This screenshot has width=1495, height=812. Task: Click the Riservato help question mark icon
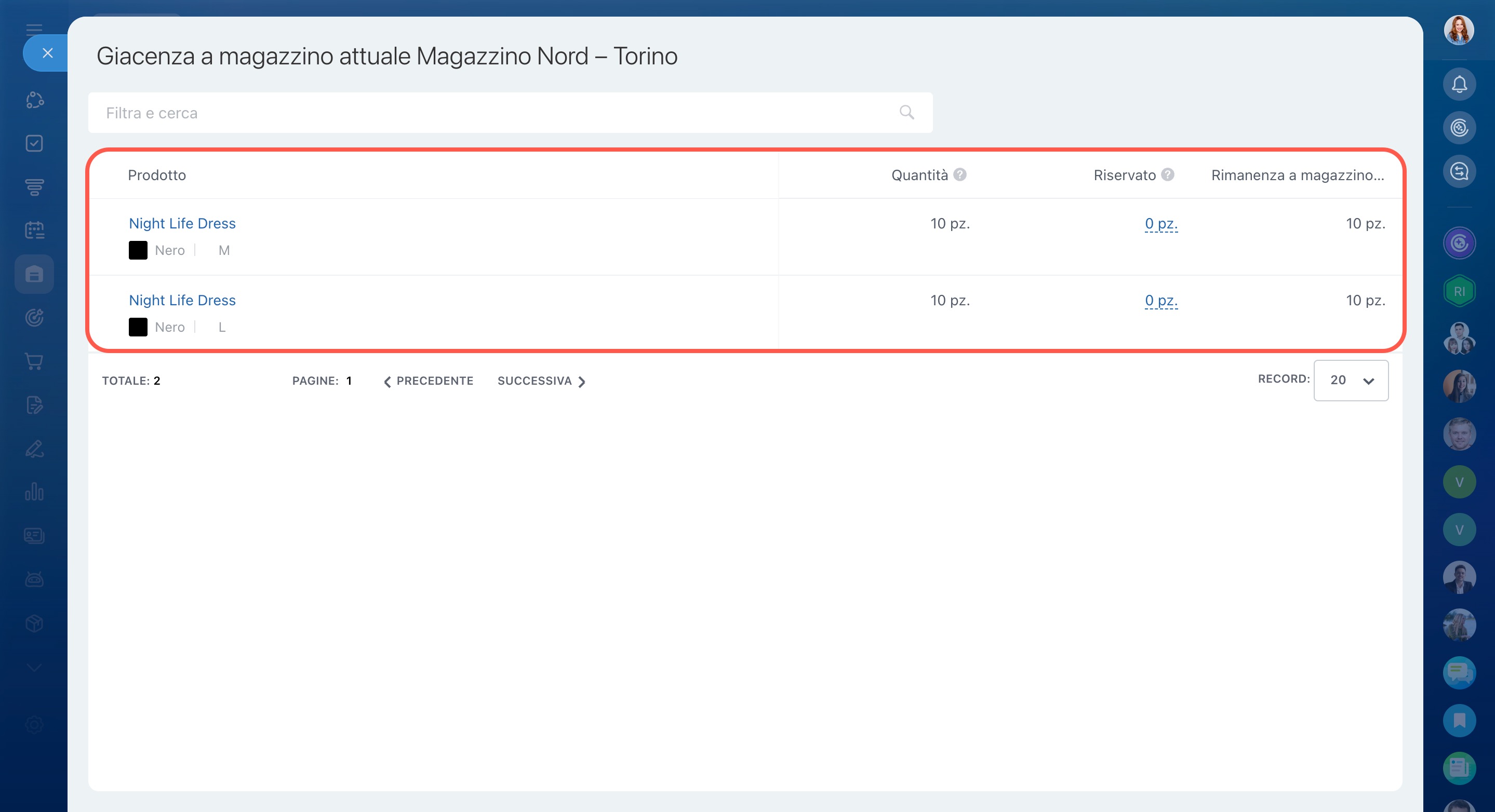(x=1168, y=174)
